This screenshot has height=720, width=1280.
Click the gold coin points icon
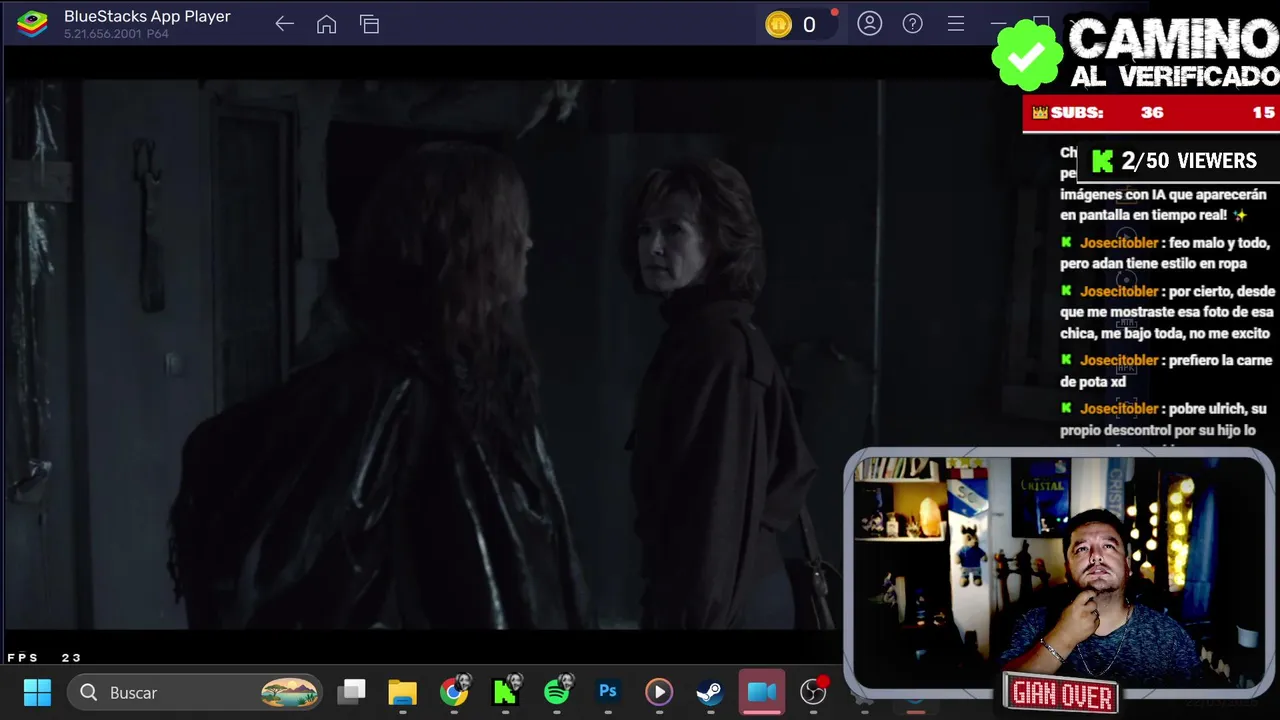tap(779, 25)
